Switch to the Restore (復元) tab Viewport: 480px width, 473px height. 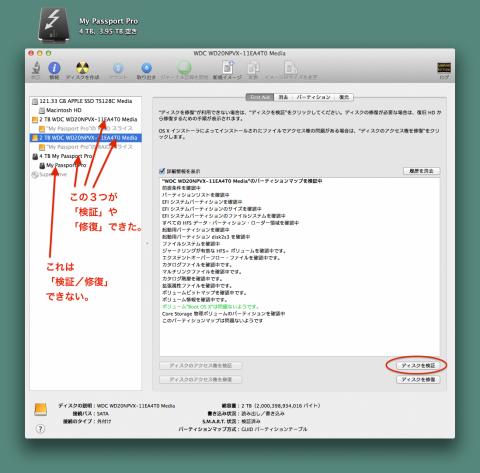click(x=344, y=97)
